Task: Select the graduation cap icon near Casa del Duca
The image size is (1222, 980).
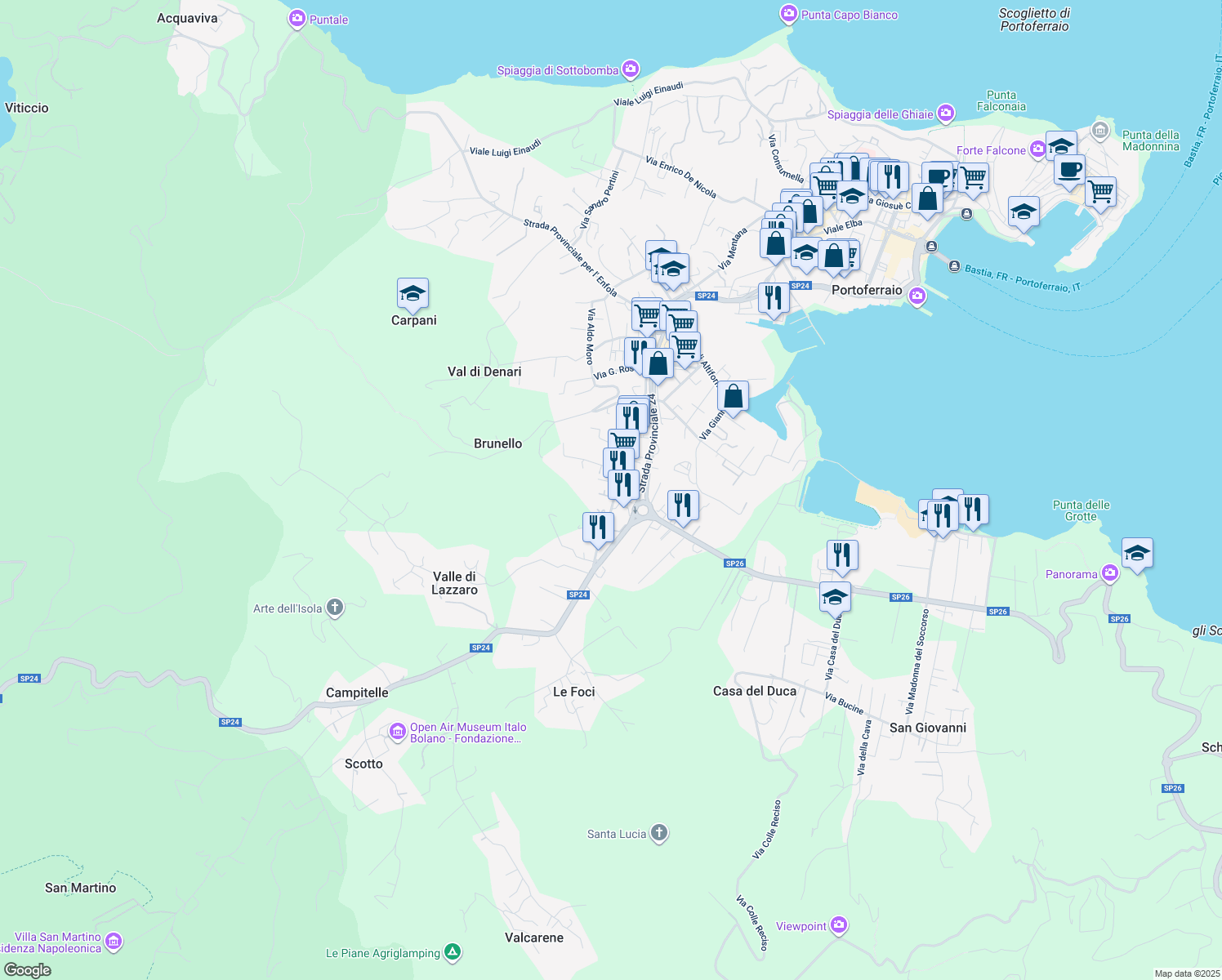Action: (834, 595)
